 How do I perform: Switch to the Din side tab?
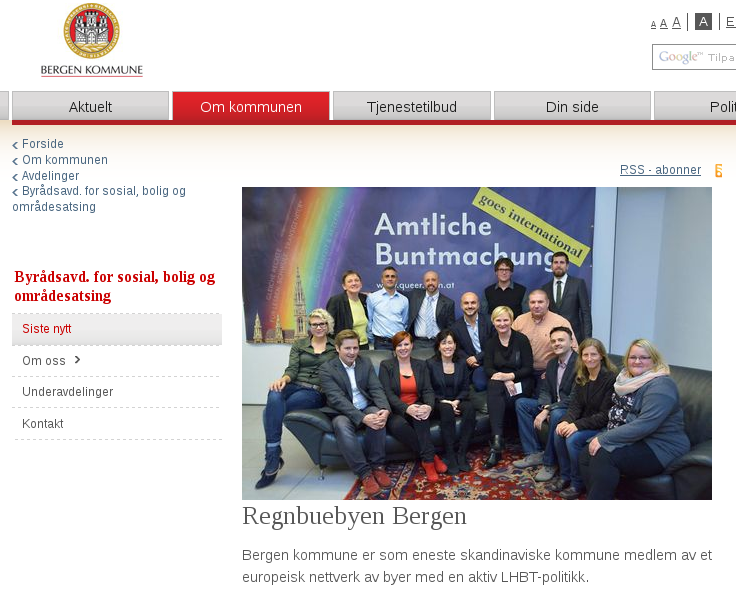point(572,107)
